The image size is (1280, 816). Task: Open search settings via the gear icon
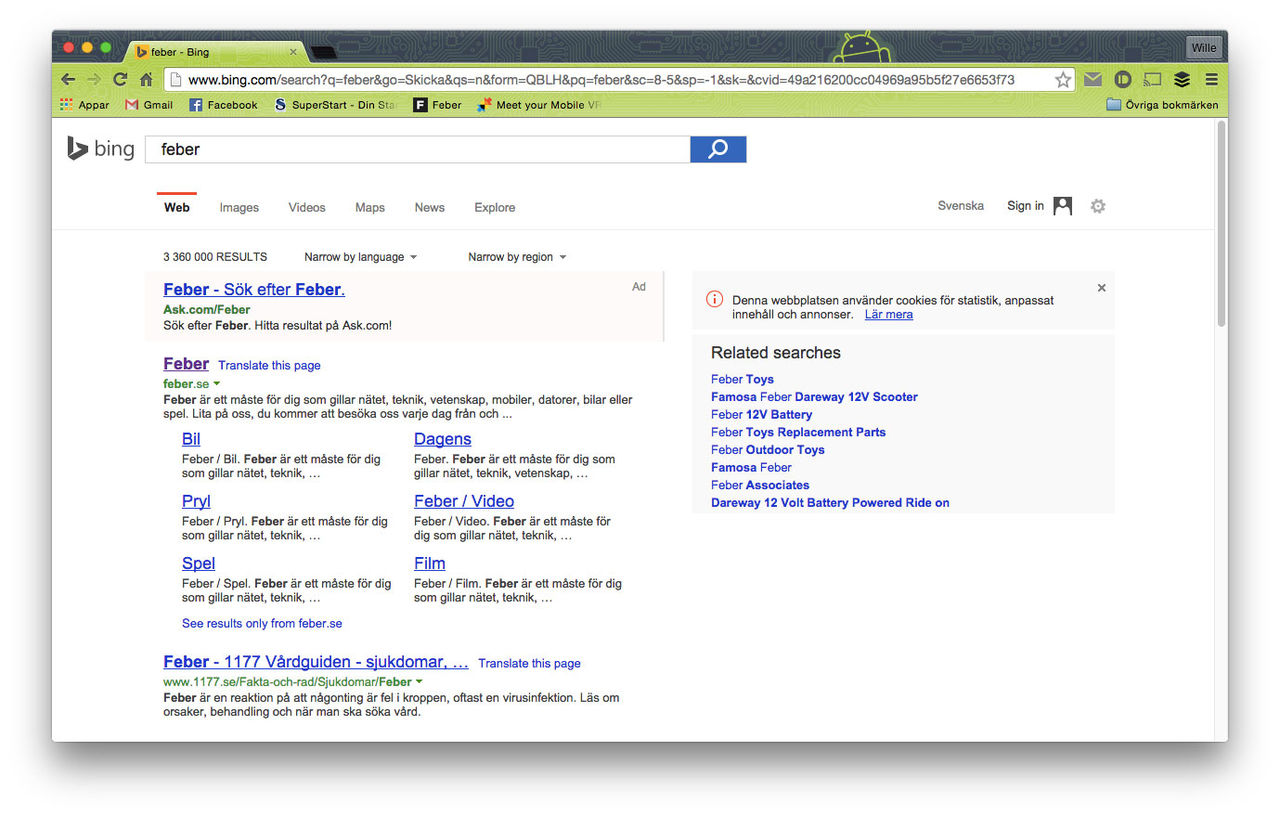pyautogui.click(x=1097, y=206)
